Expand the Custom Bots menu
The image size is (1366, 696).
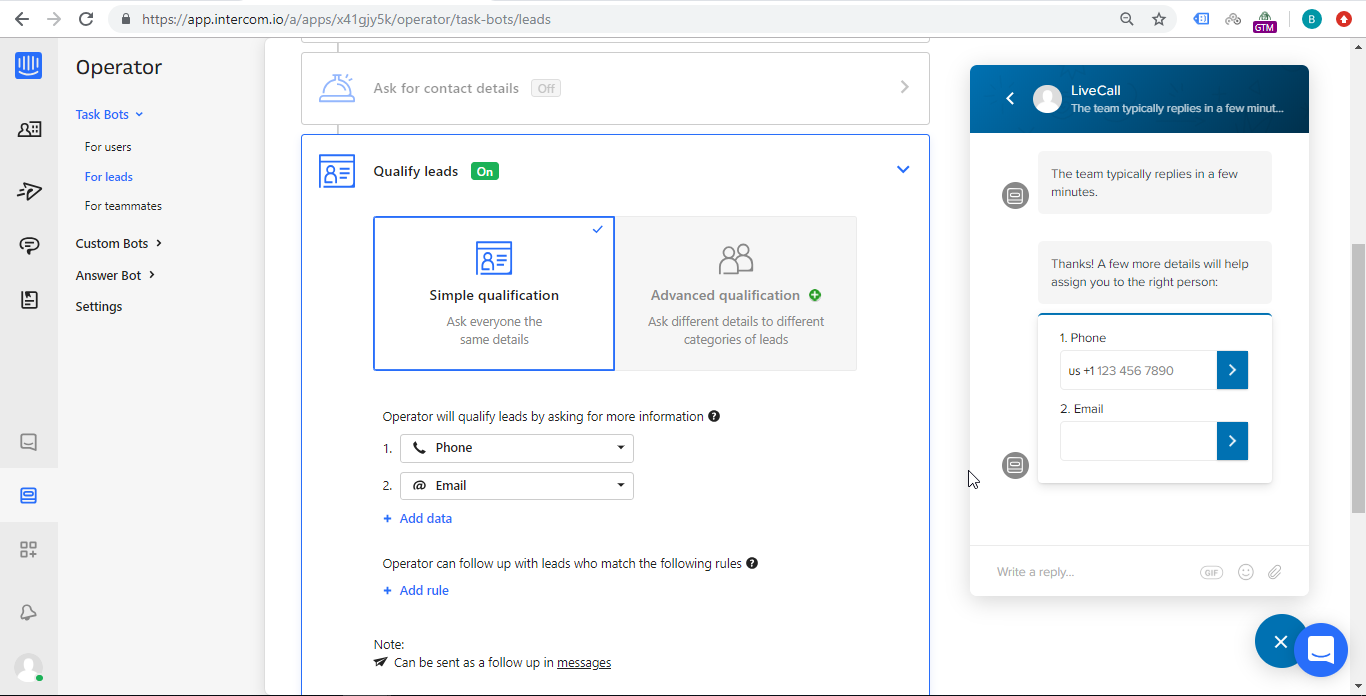pos(118,243)
